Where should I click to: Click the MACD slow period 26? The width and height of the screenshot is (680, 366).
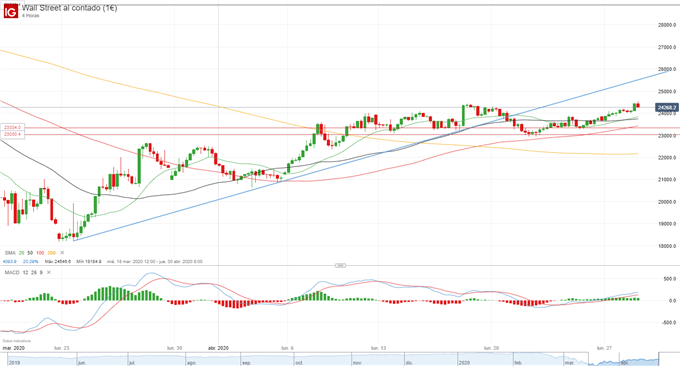pyautogui.click(x=34, y=272)
